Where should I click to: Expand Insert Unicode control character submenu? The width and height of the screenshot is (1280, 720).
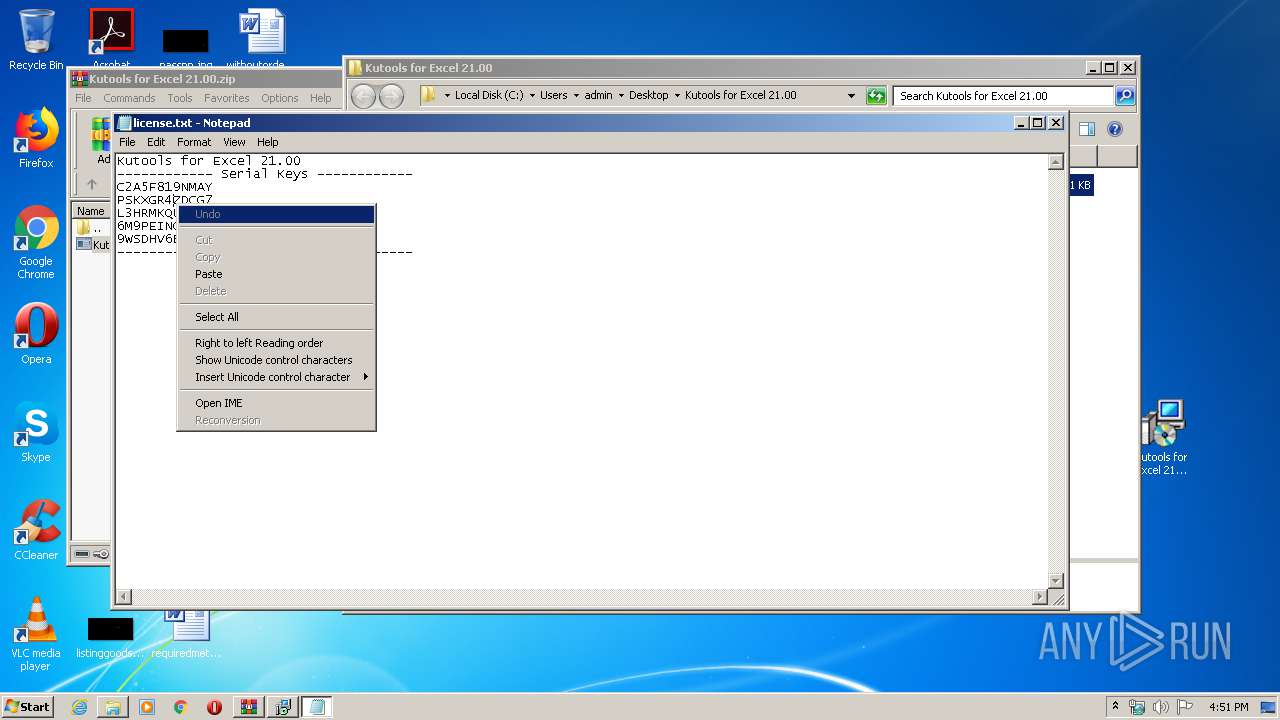(275, 377)
